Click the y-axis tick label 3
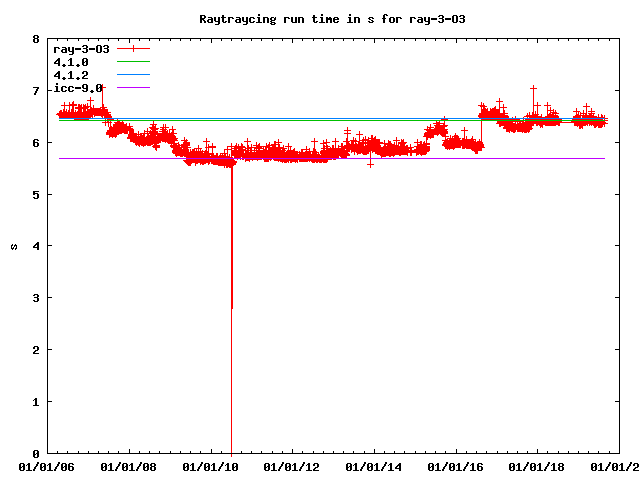Screen dimensions: 640x480 (x=36, y=298)
